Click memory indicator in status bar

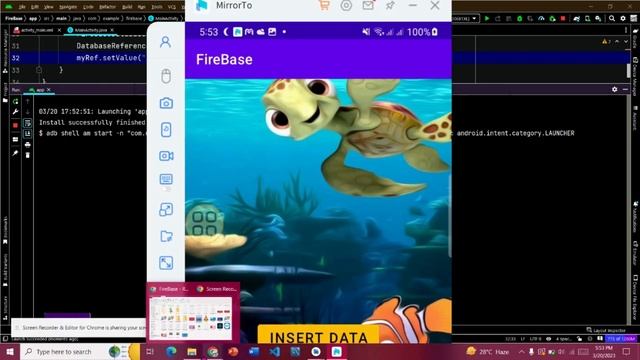622,339
